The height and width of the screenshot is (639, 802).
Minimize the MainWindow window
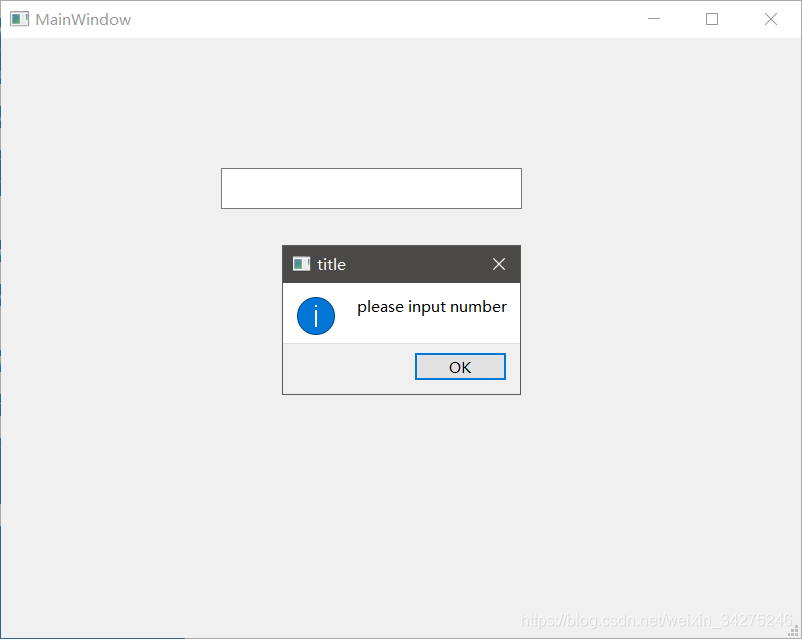pos(654,19)
